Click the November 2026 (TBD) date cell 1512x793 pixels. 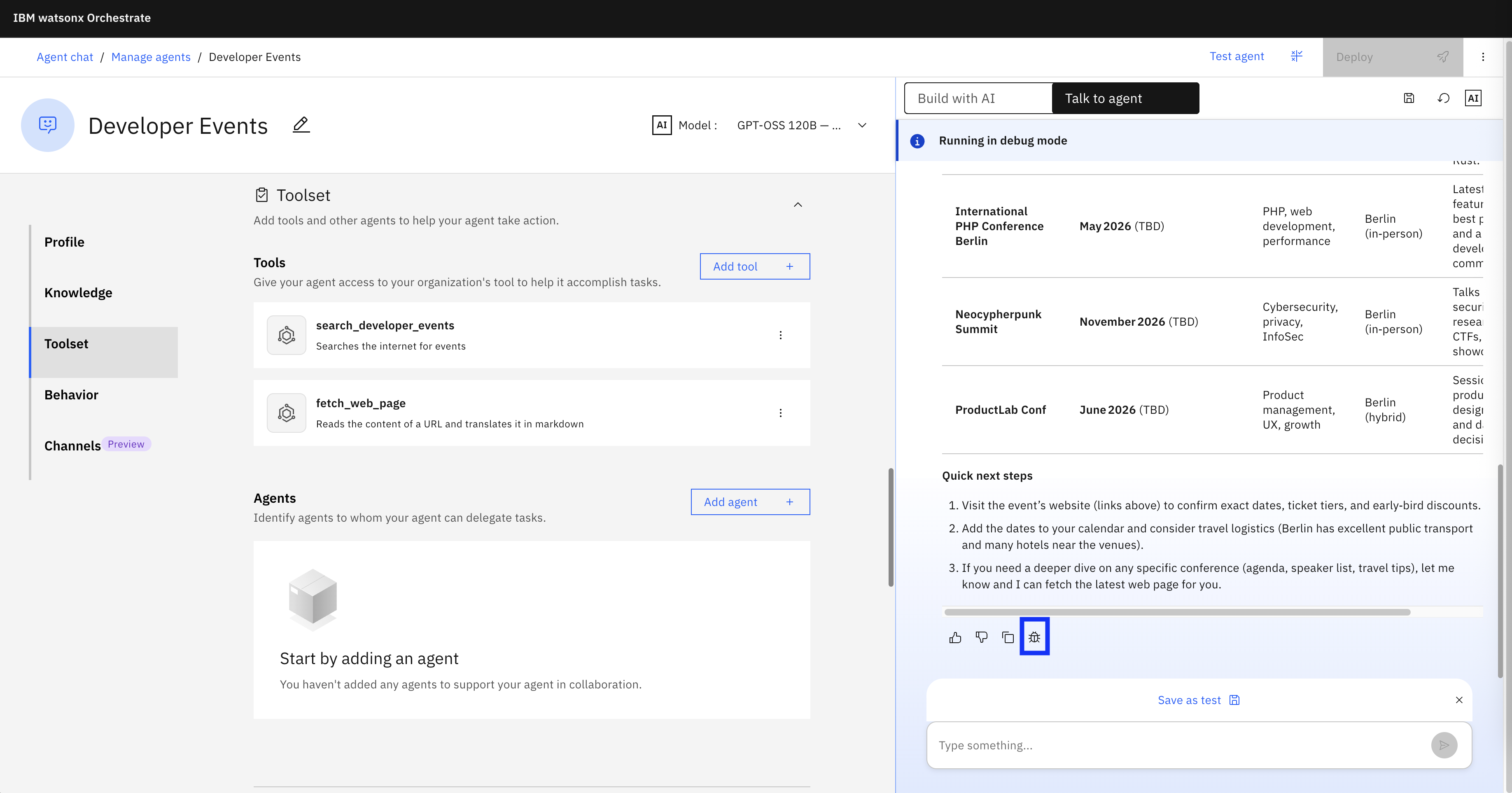tap(1138, 322)
